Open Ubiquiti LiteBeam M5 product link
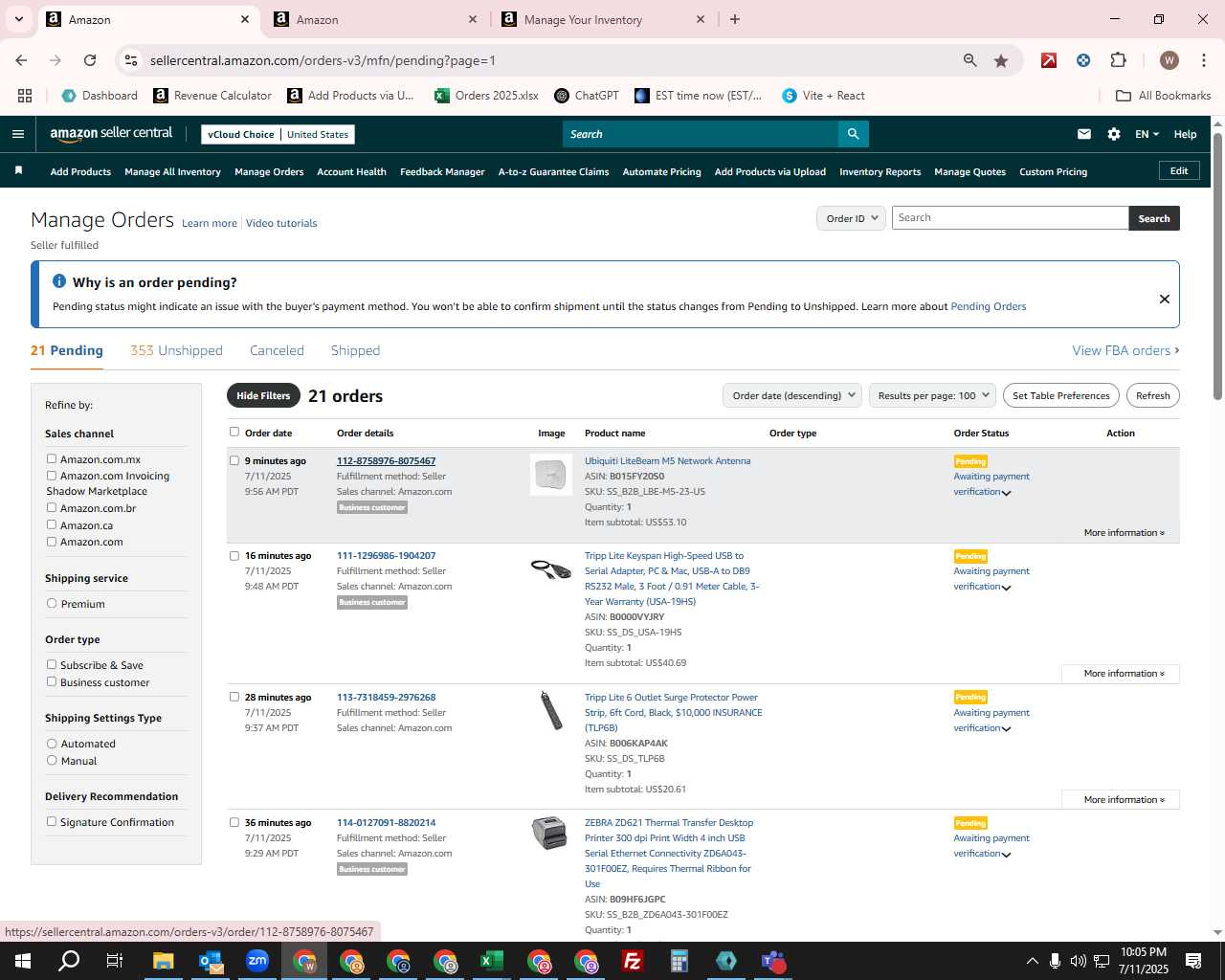The height and width of the screenshot is (980, 1225). (x=667, y=460)
